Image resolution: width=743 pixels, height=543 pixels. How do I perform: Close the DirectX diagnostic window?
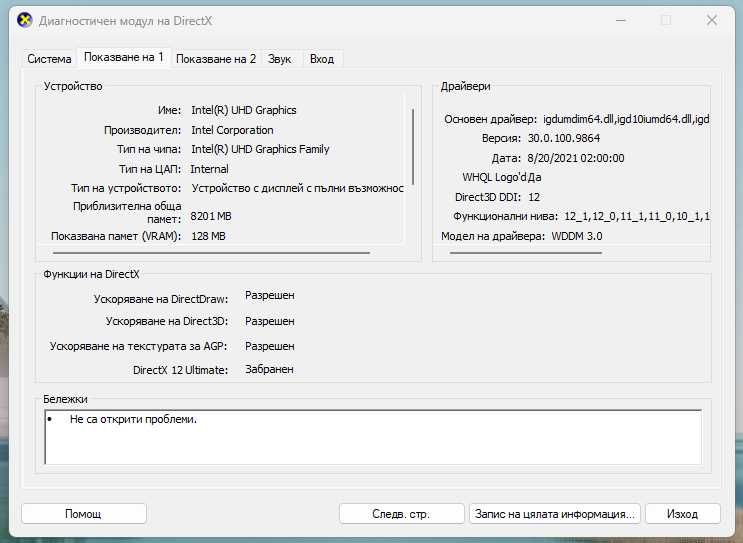tap(712, 20)
